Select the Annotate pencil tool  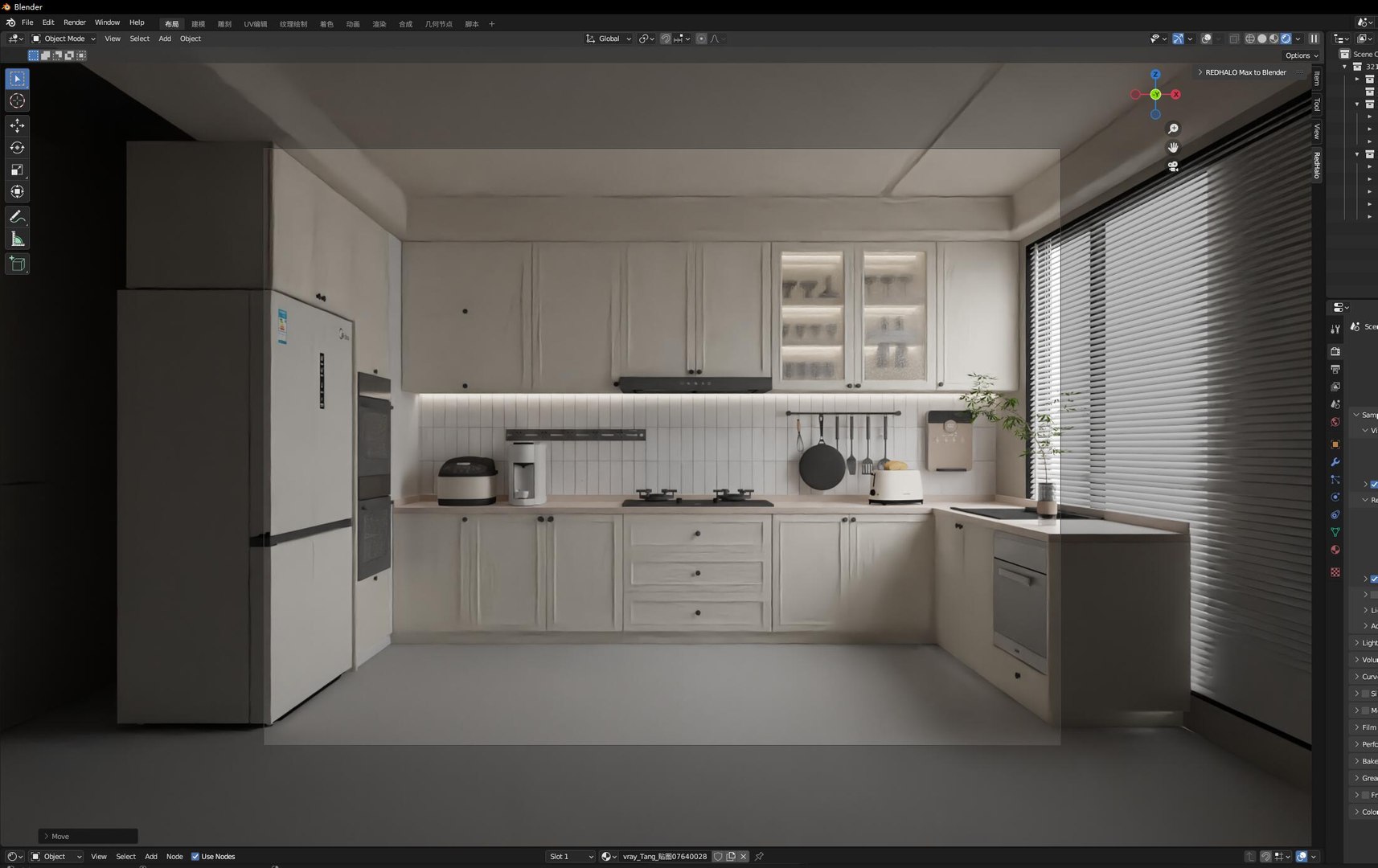(x=17, y=217)
